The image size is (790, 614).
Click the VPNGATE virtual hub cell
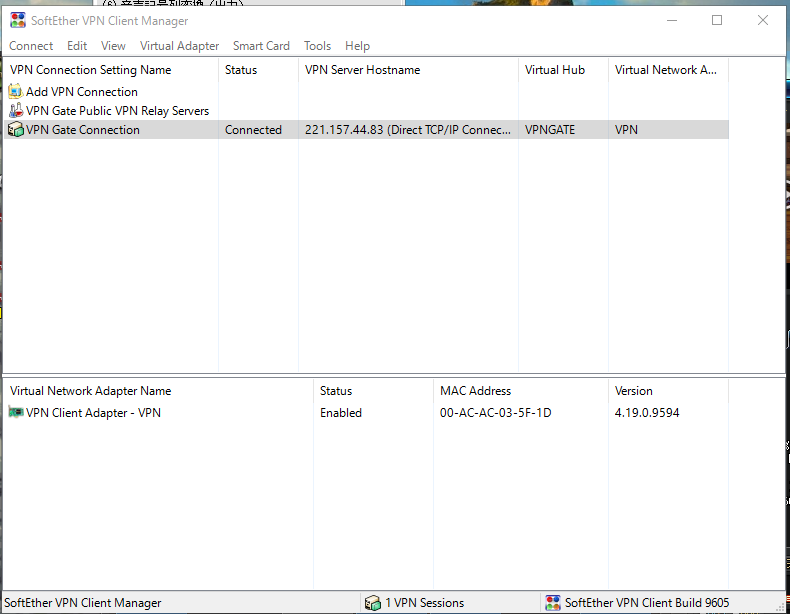pos(550,130)
